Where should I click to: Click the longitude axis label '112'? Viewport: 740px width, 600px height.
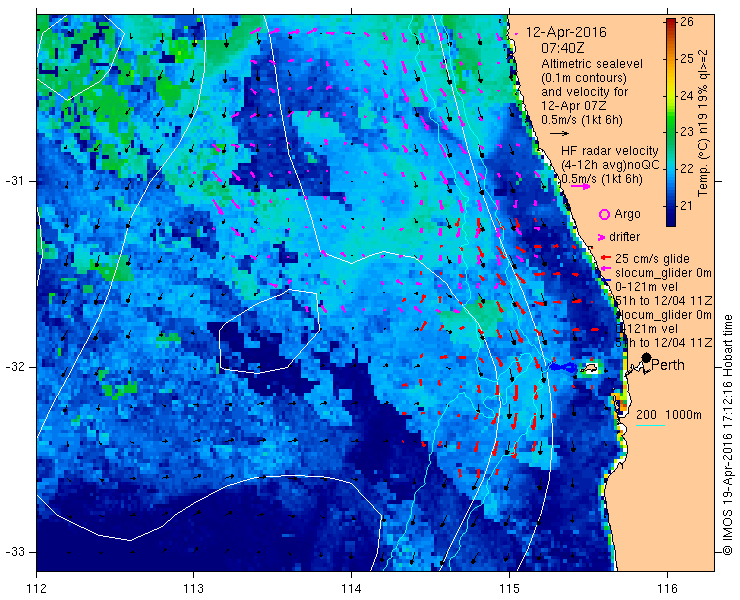[x=36, y=589]
